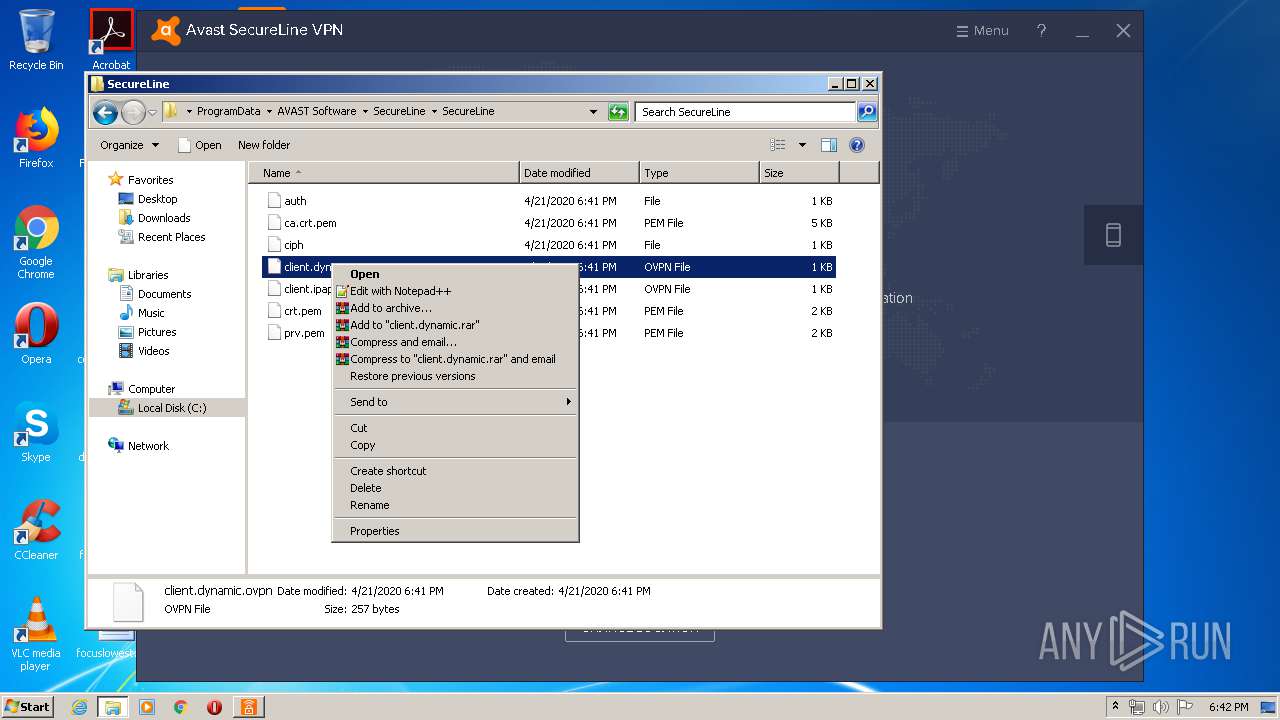The width and height of the screenshot is (1280, 720).
Task: Open Avast SecureLine help question mark
Action: click(1041, 31)
